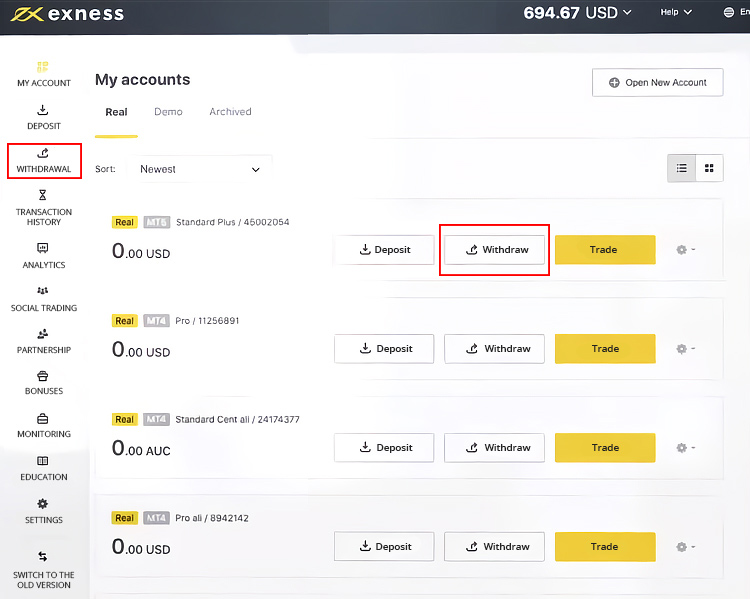This screenshot has height=599, width=750.
Task: Open Social Trading in sidebar
Action: pyautogui.click(x=44, y=300)
